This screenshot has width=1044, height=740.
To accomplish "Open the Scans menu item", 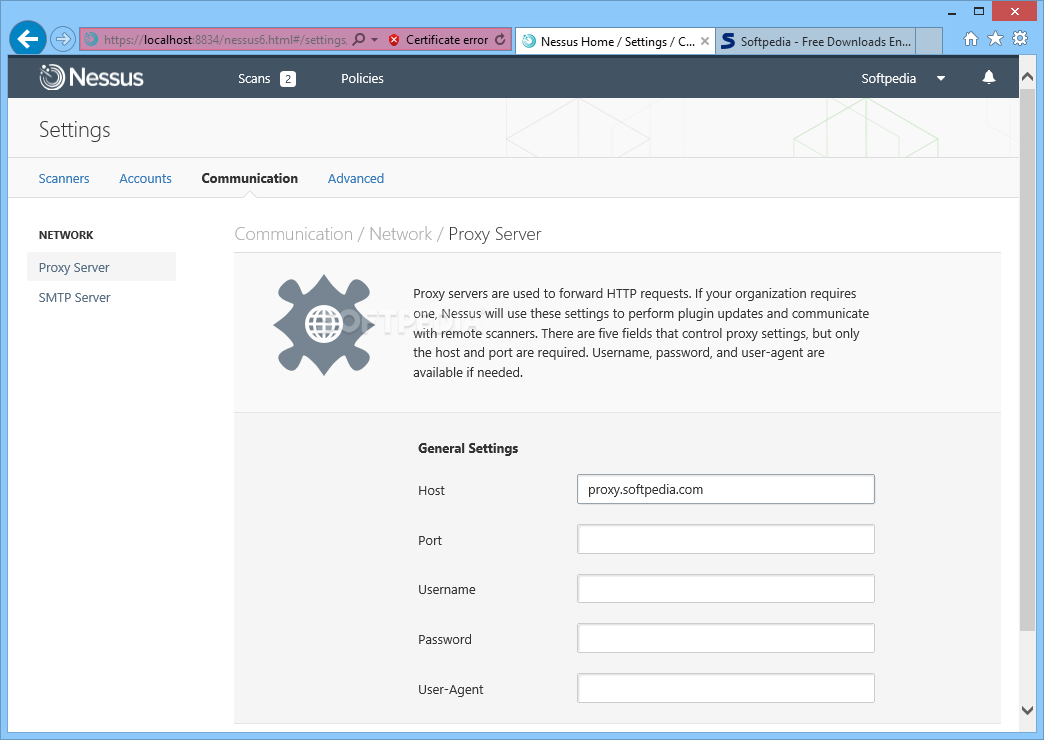I will click(x=254, y=79).
